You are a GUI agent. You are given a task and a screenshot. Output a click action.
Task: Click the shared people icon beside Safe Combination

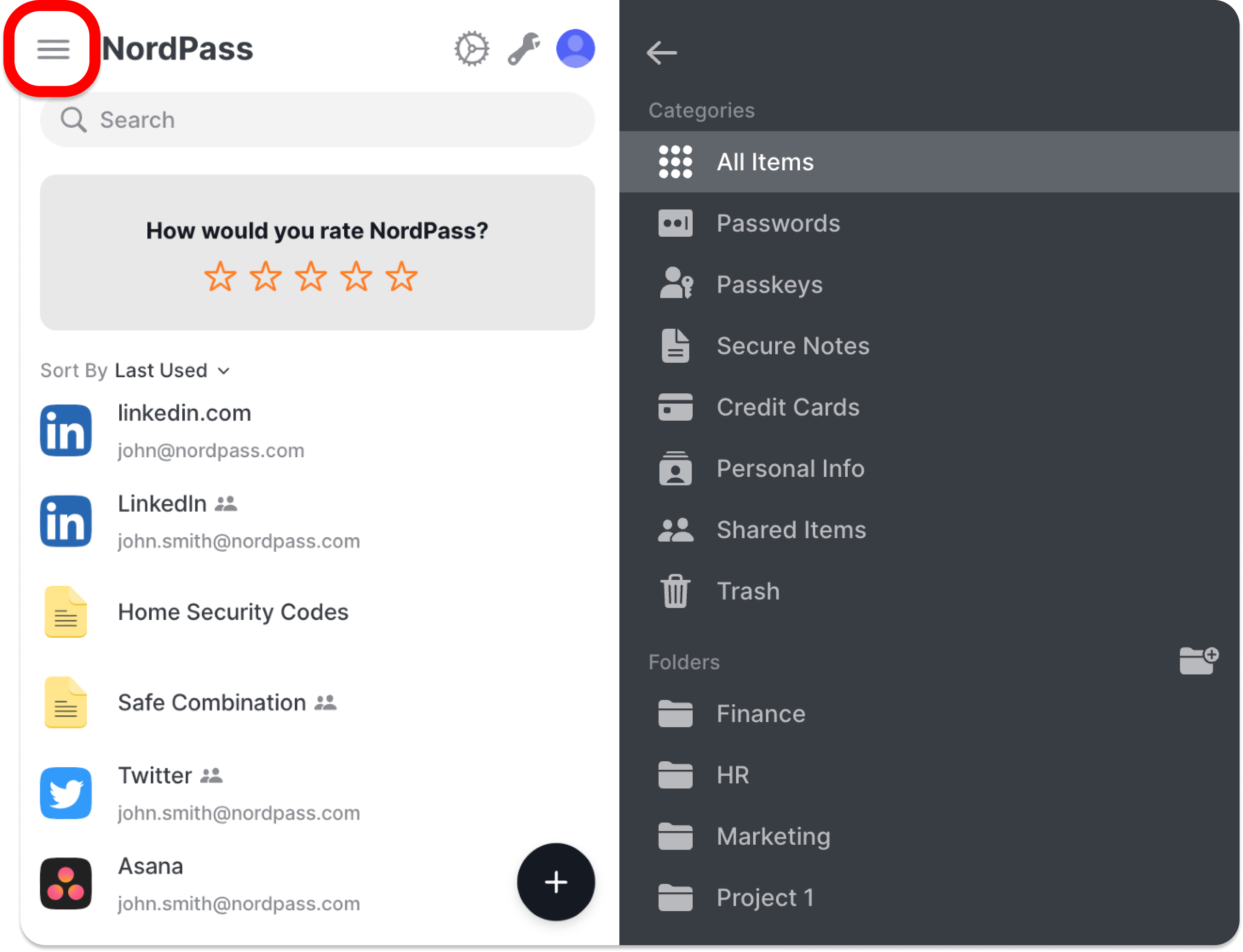coord(326,703)
